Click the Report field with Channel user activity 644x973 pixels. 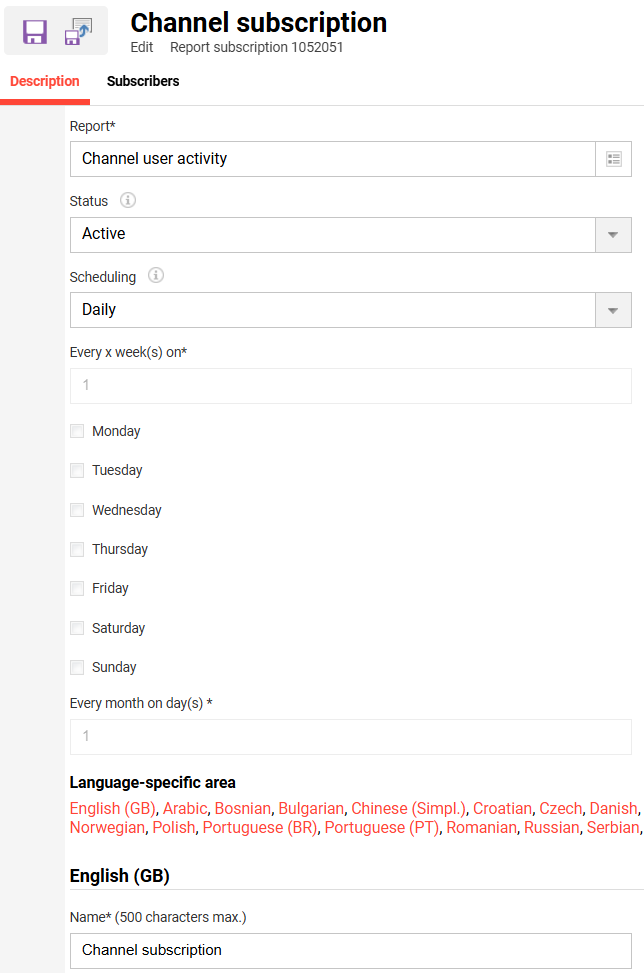tap(332, 159)
